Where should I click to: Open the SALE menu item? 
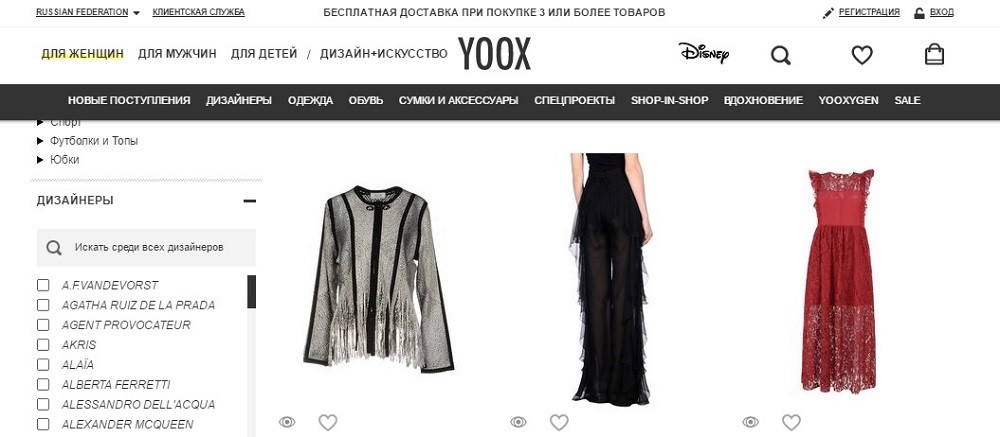point(907,100)
